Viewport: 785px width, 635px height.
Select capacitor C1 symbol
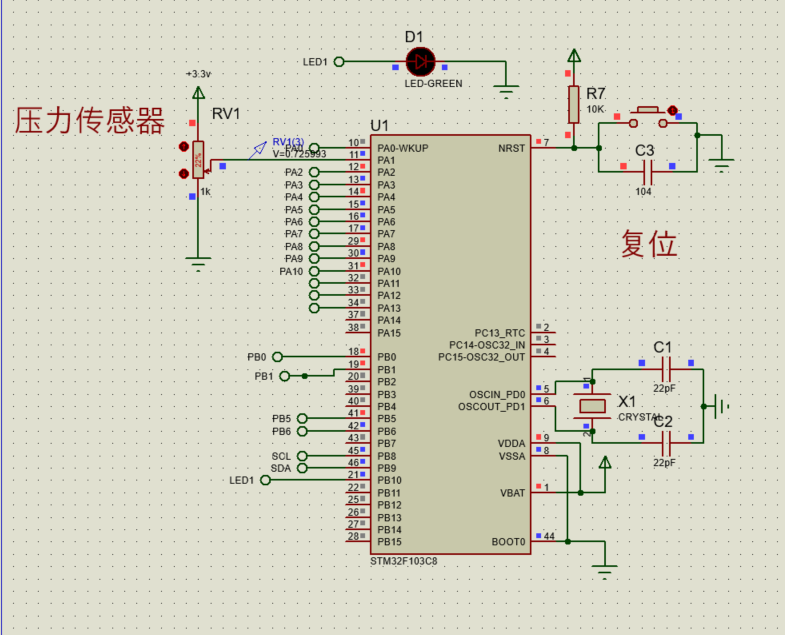pyautogui.click(x=666, y=370)
